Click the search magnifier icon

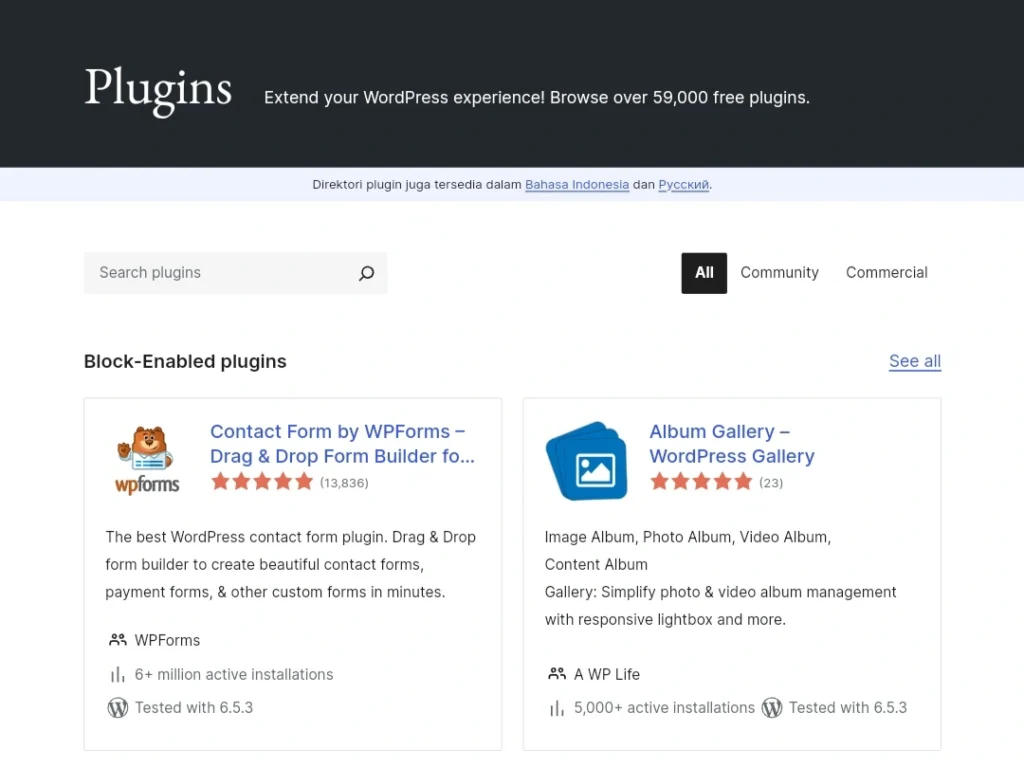(x=366, y=273)
